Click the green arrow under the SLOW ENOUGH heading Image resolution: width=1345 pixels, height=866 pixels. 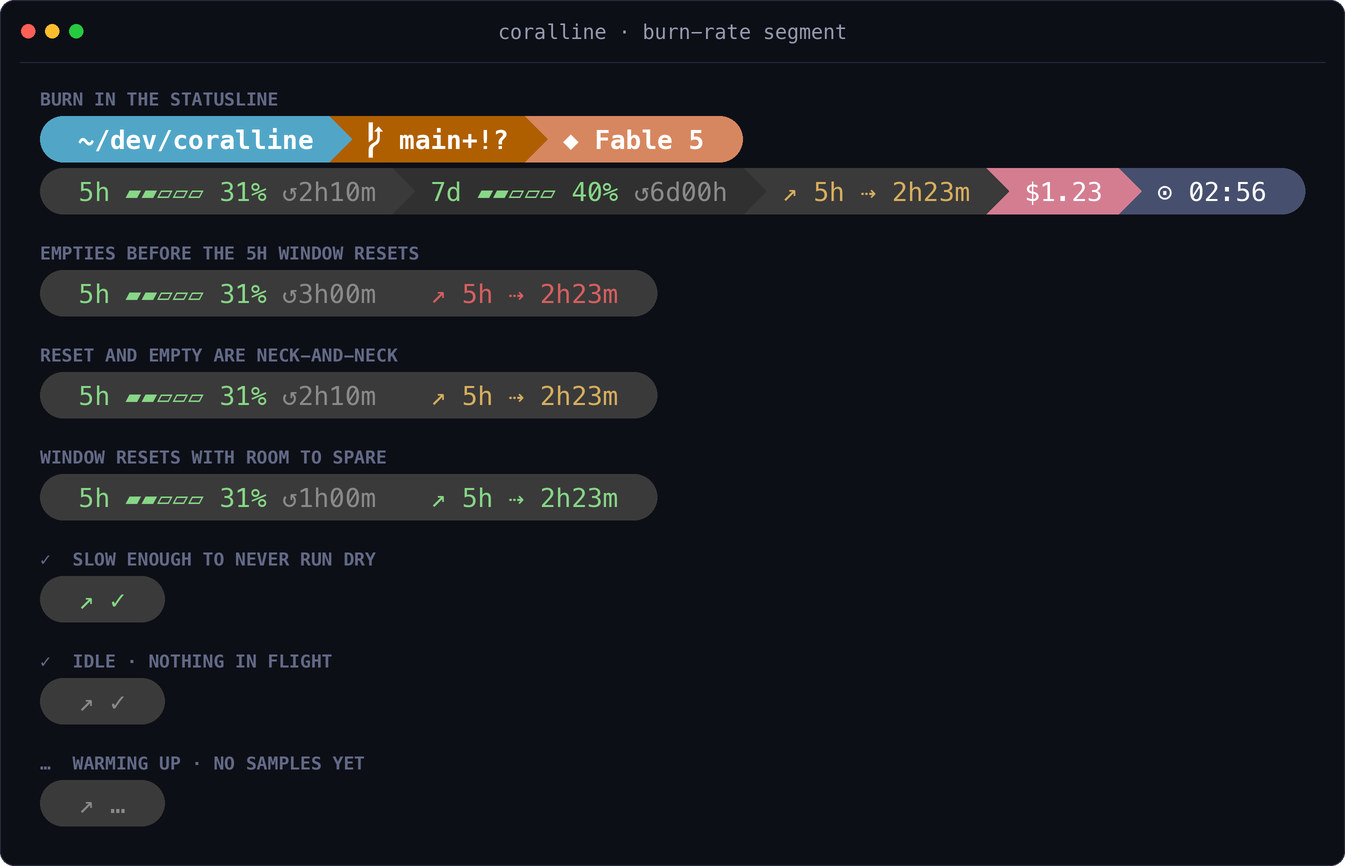point(86,602)
